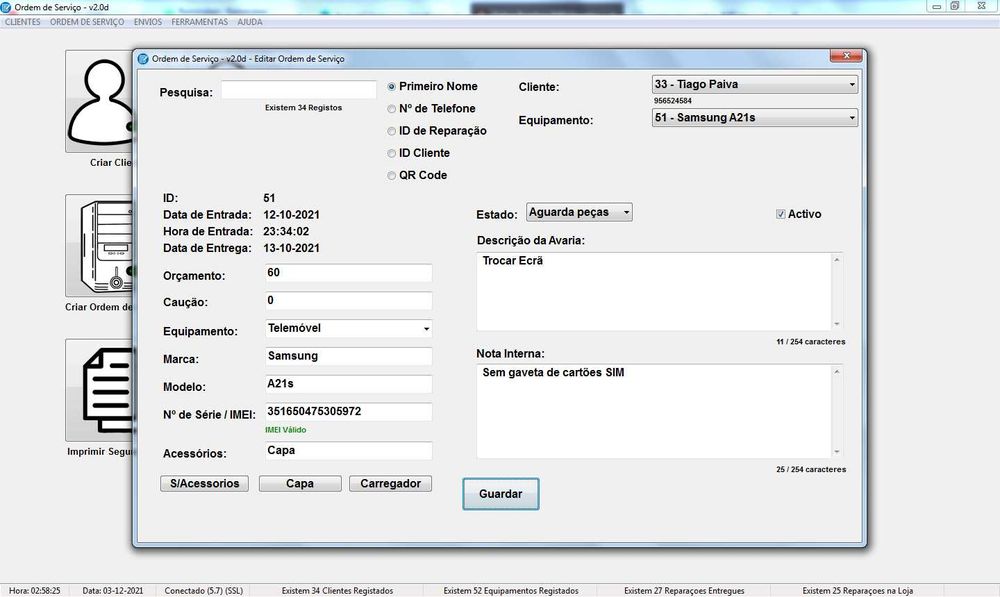
Task: Click the Marca field containing Samsung
Action: (x=349, y=357)
